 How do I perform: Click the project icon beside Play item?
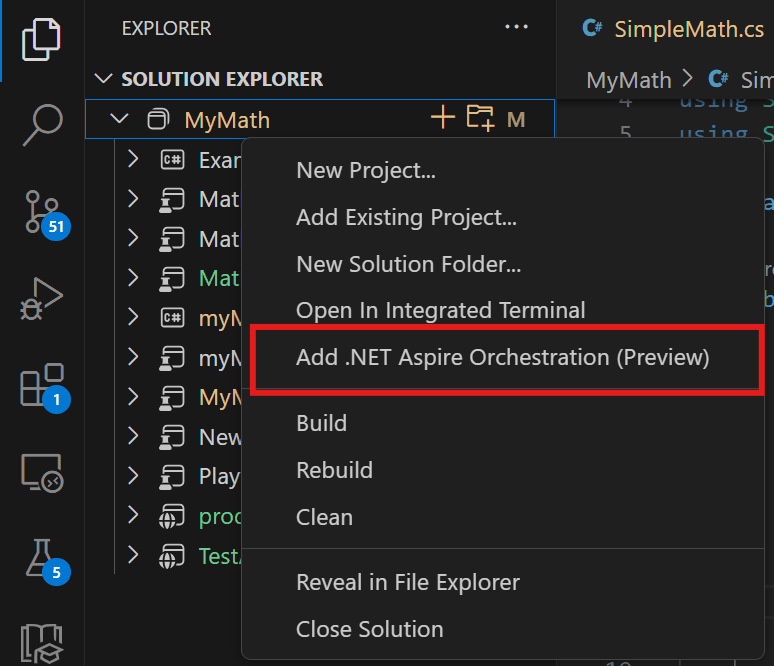click(172, 477)
